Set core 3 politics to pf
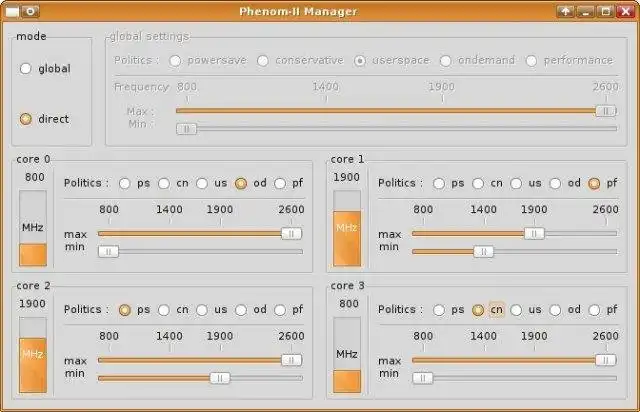 click(594, 310)
